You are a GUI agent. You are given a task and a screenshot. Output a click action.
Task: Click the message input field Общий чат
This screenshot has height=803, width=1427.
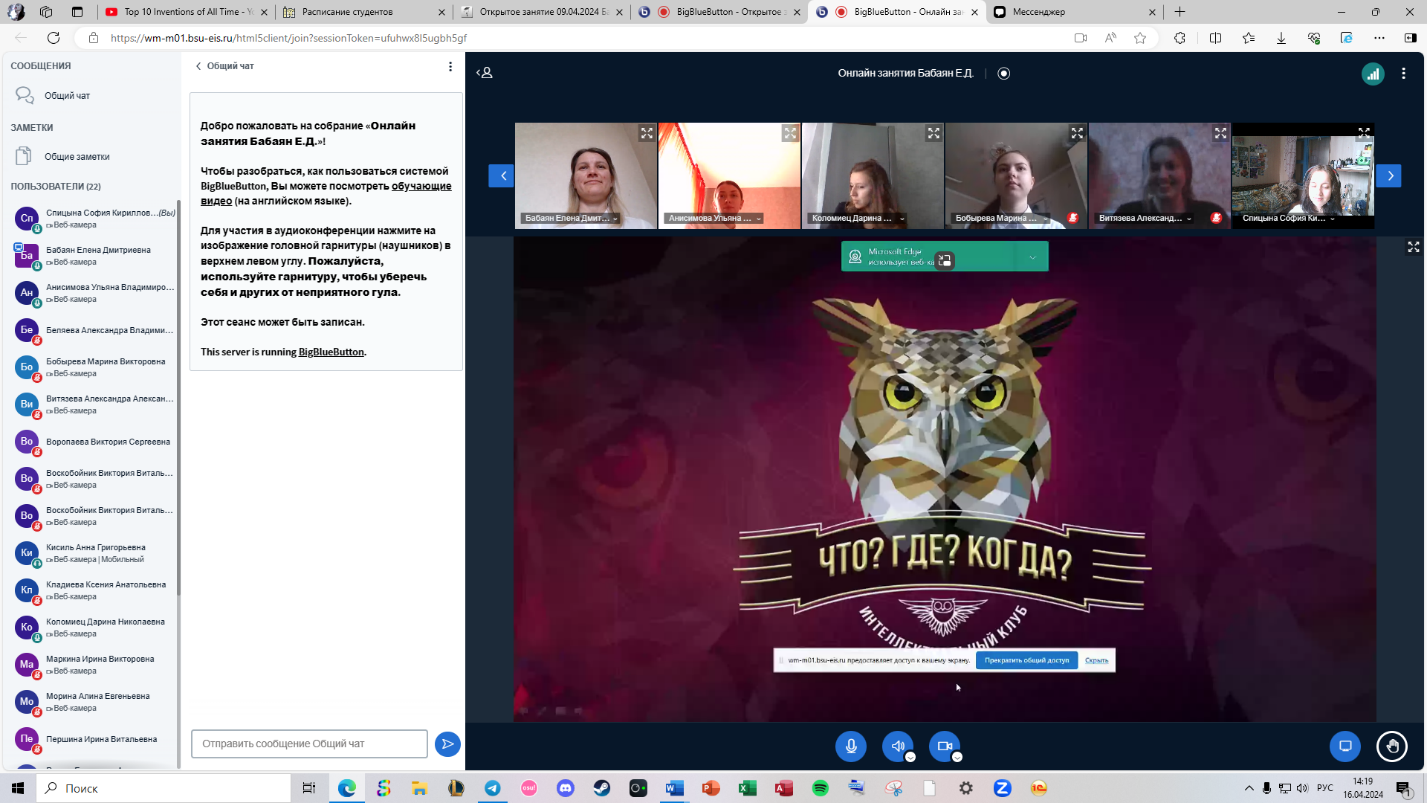(309, 744)
